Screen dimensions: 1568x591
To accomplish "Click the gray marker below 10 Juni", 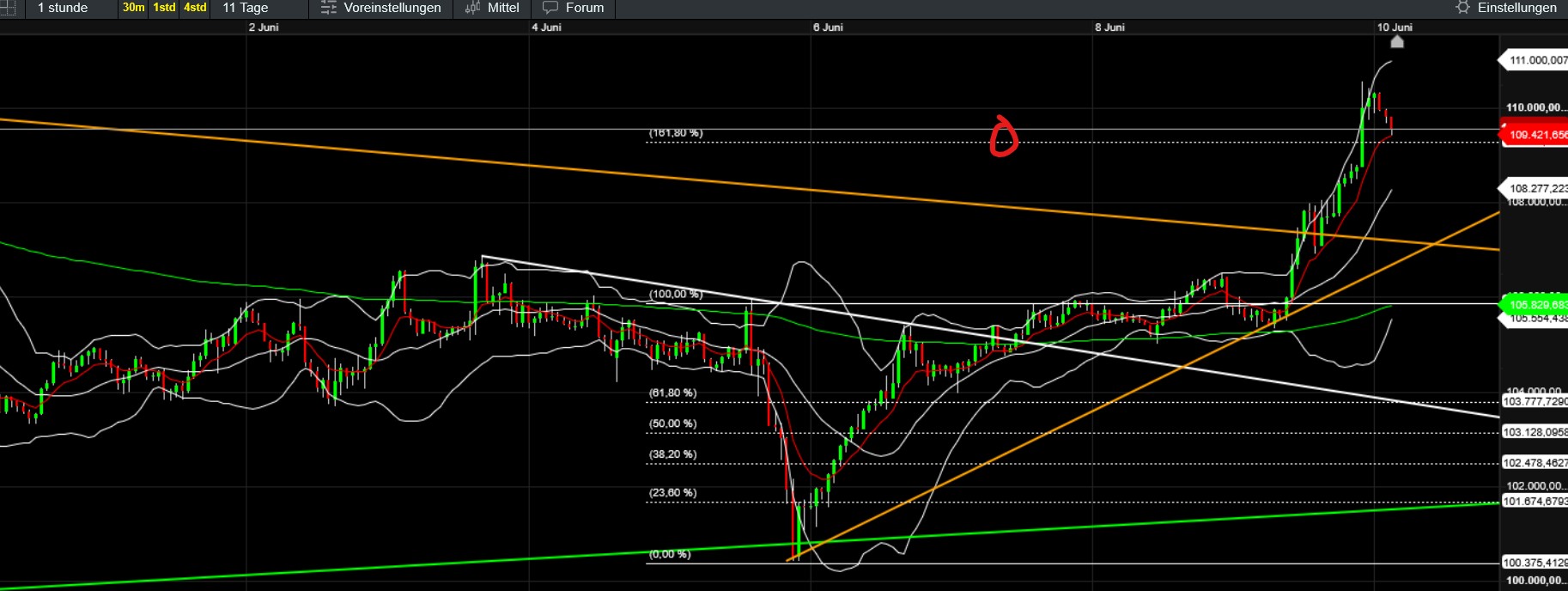I will click(1397, 41).
